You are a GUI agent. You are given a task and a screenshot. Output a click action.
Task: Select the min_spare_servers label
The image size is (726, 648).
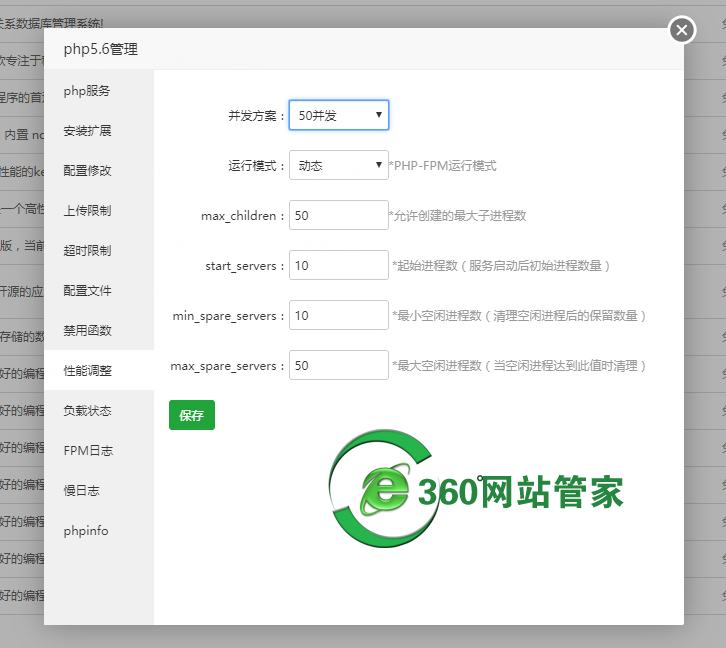(x=228, y=316)
